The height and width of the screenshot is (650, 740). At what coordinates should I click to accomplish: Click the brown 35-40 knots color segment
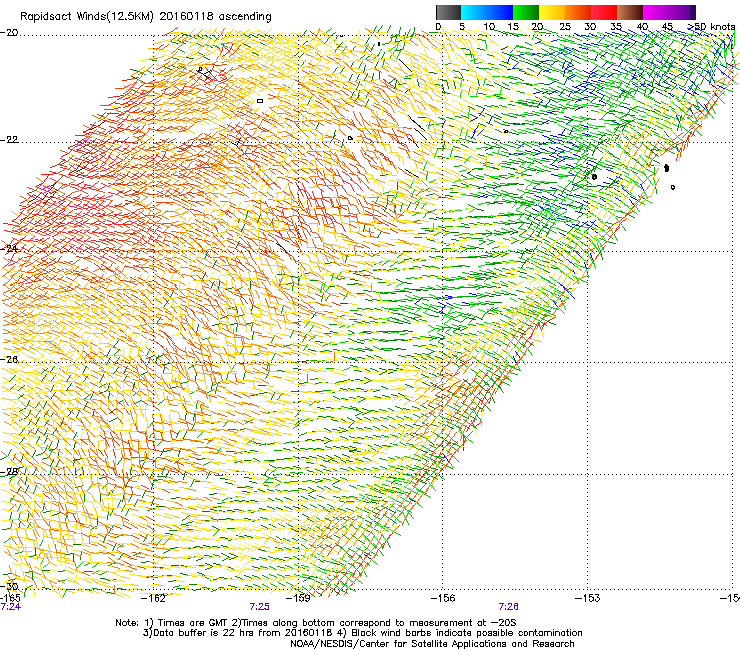tap(630, 12)
